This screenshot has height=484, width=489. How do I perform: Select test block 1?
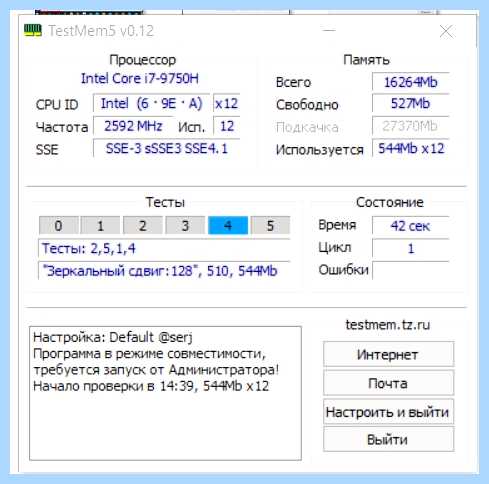pos(100,226)
